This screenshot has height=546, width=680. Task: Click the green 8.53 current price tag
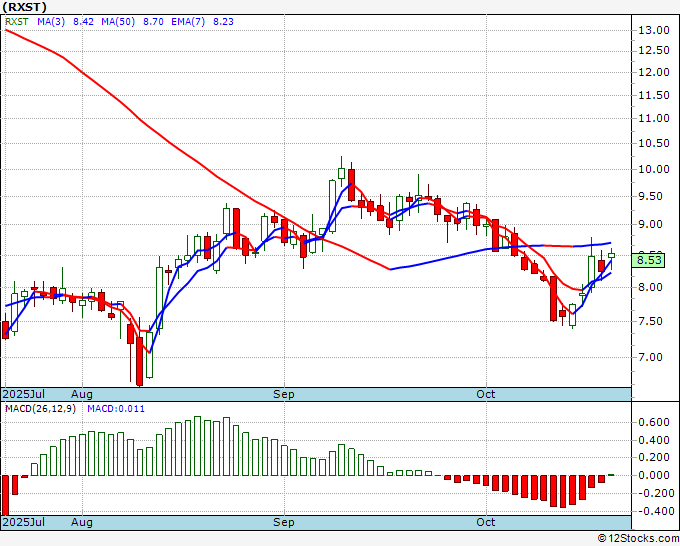click(648, 260)
